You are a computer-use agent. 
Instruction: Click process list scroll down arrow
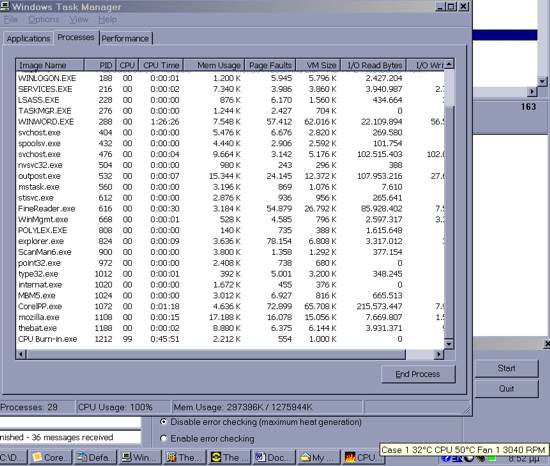[x=449, y=344]
